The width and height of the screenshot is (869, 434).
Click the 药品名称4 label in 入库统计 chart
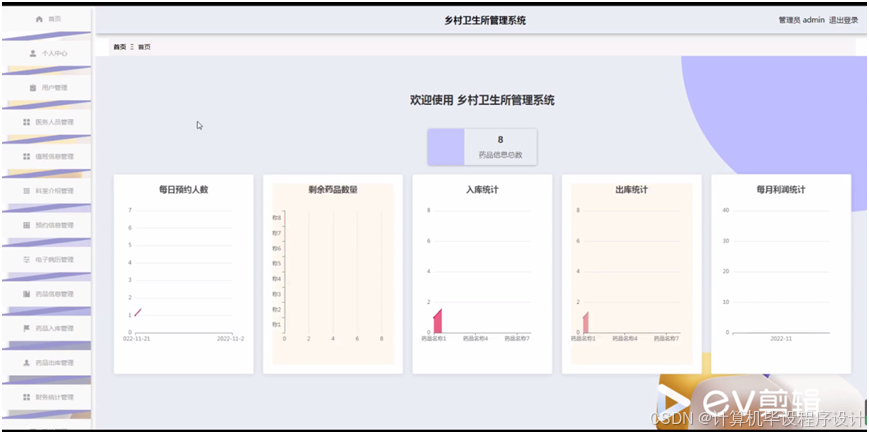click(475, 338)
